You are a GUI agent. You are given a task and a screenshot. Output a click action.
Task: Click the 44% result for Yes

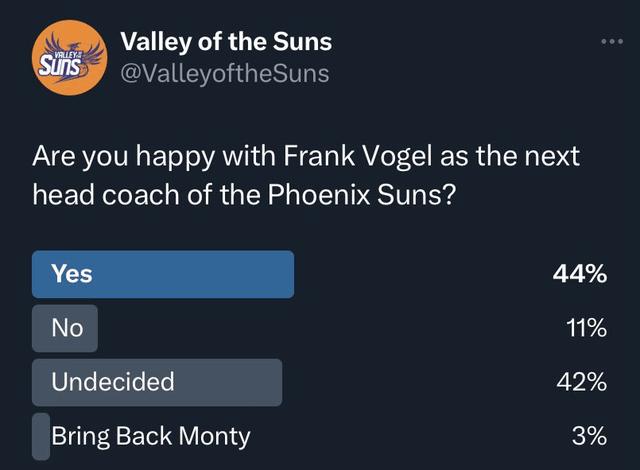(580, 274)
